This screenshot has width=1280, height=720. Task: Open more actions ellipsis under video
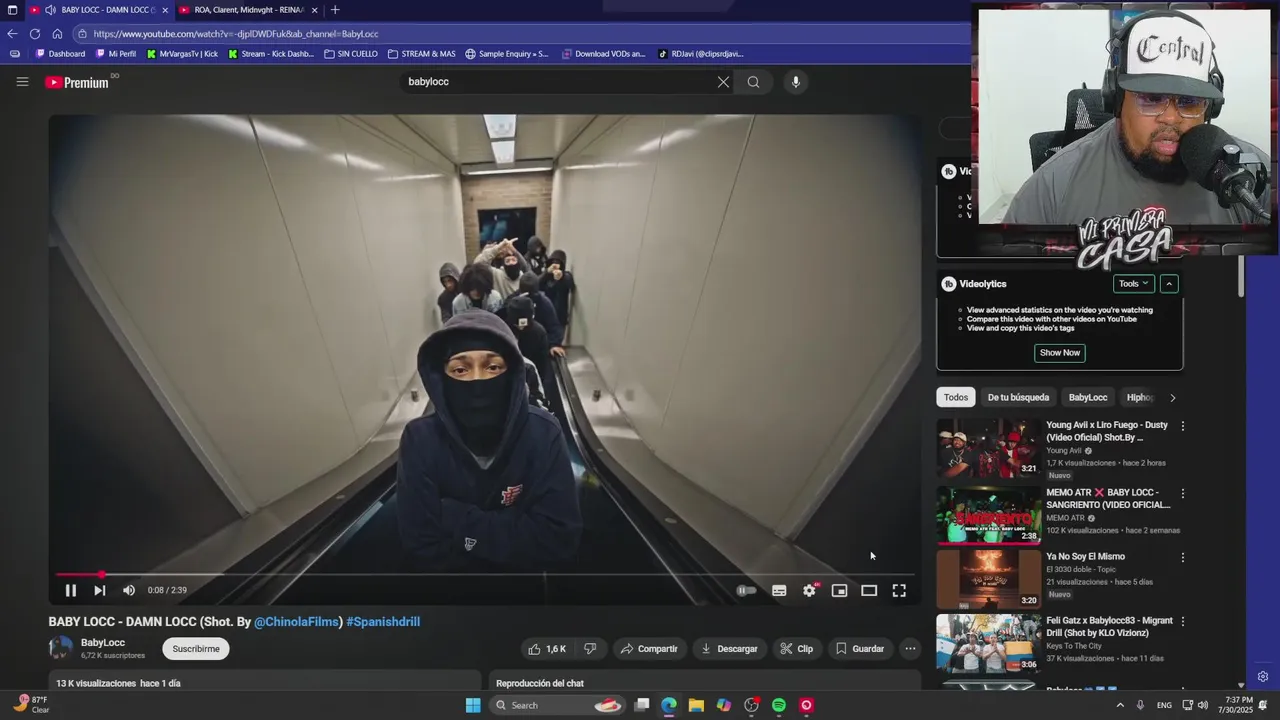point(910,649)
